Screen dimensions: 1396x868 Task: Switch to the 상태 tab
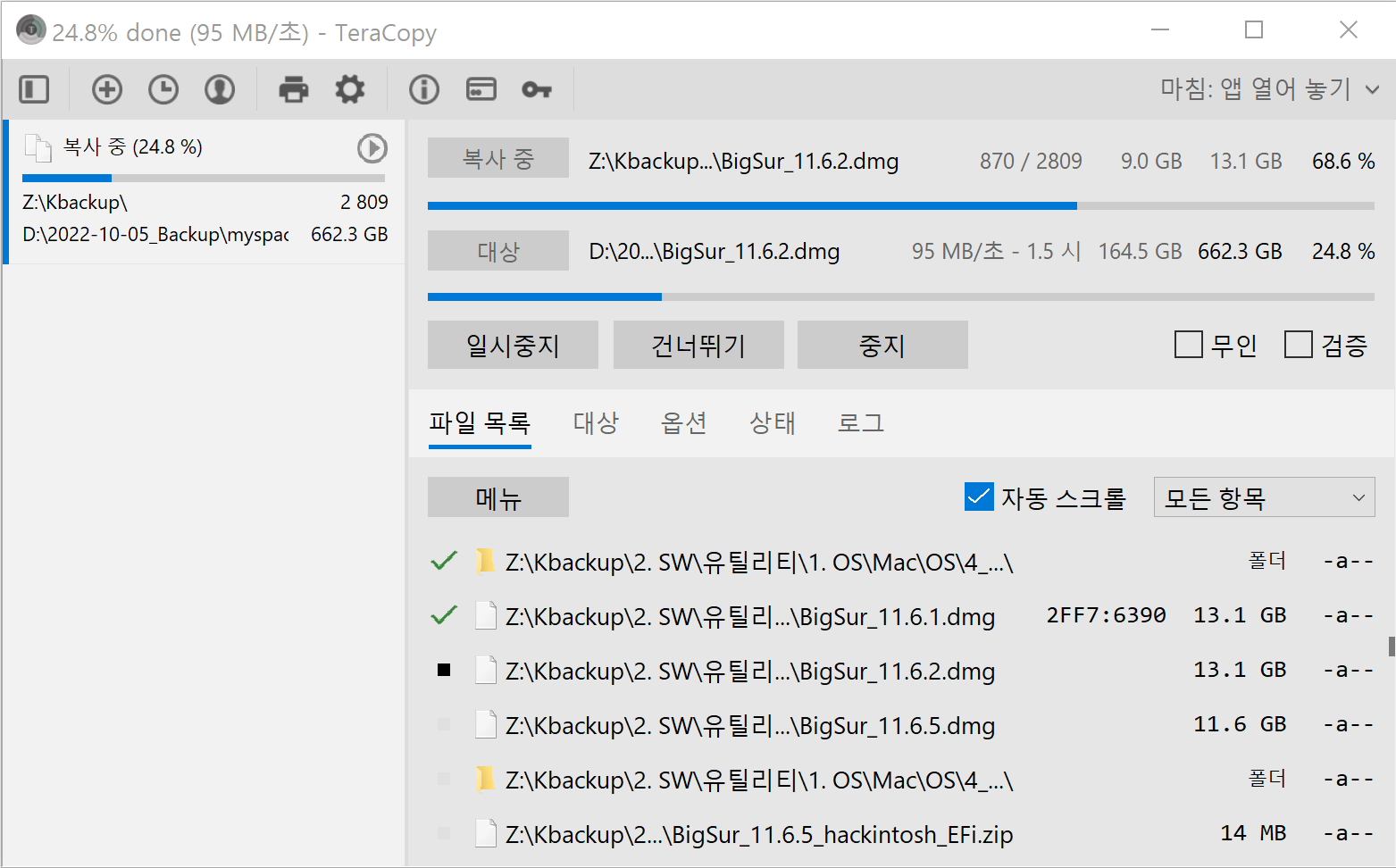773,422
